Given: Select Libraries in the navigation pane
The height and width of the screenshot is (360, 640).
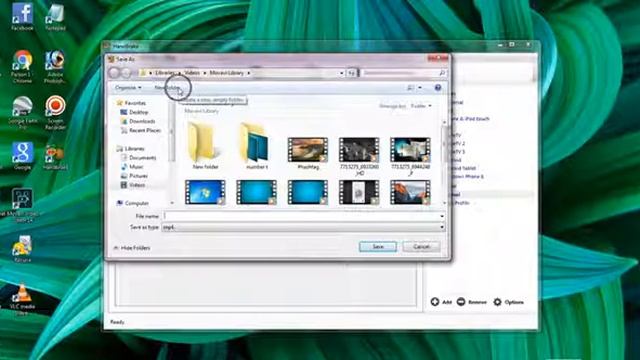Looking at the screenshot, I should [135, 149].
